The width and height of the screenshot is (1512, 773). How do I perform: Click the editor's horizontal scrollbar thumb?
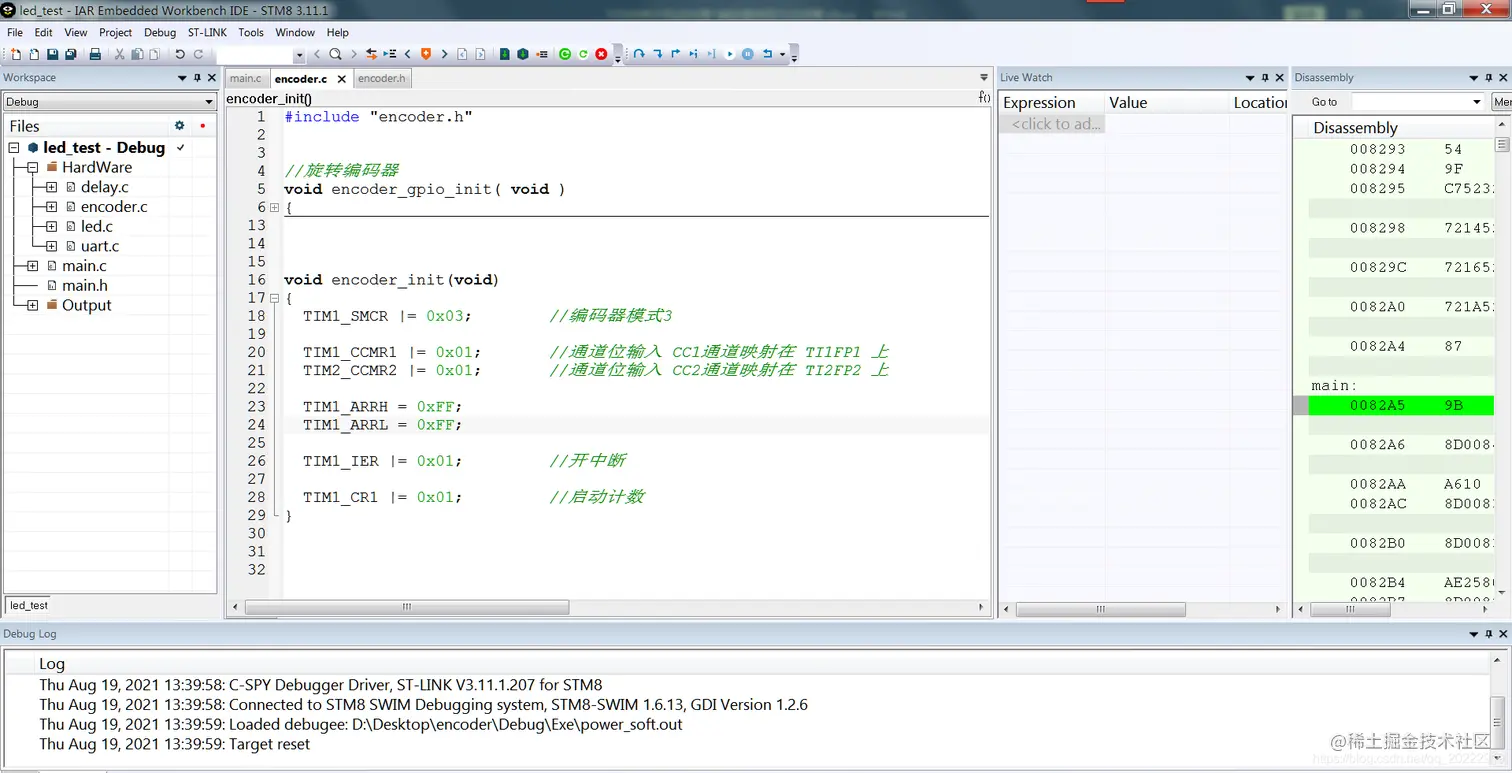coord(407,607)
